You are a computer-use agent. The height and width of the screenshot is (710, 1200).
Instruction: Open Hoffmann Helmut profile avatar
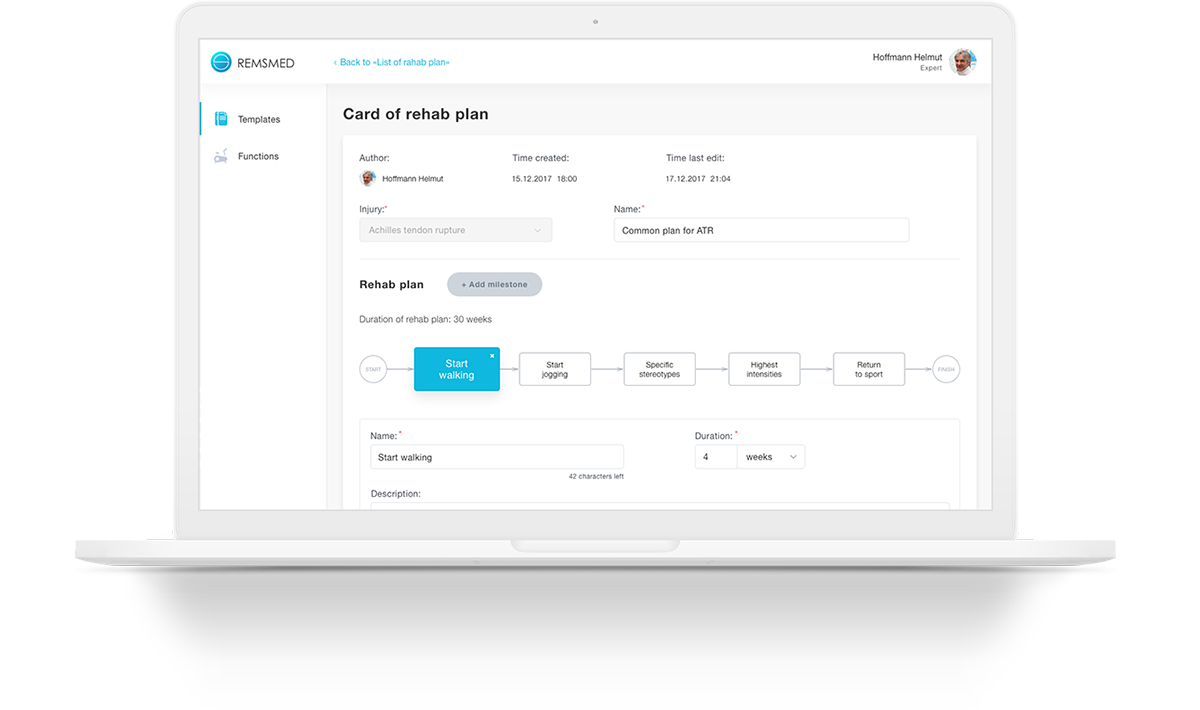pyautogui.click(x=963, y=62)
